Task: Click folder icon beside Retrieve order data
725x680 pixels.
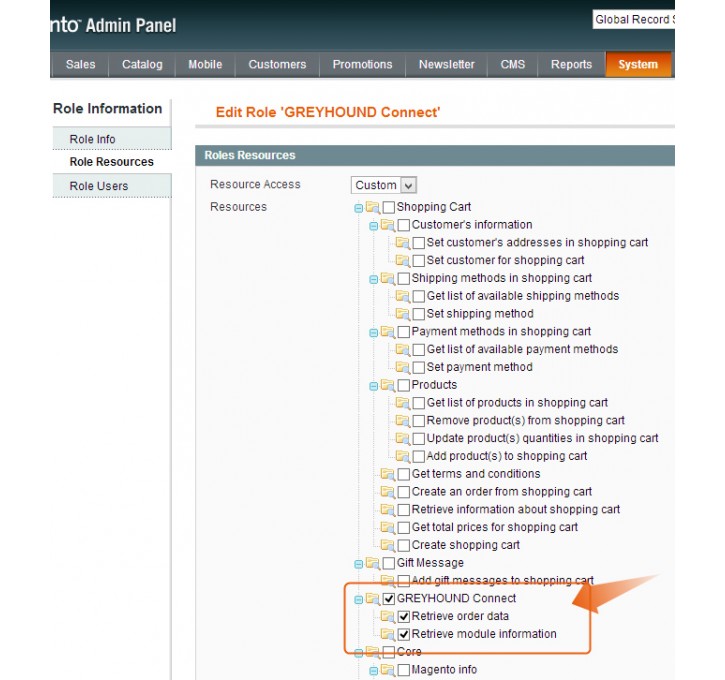Action: pos(387,617)
